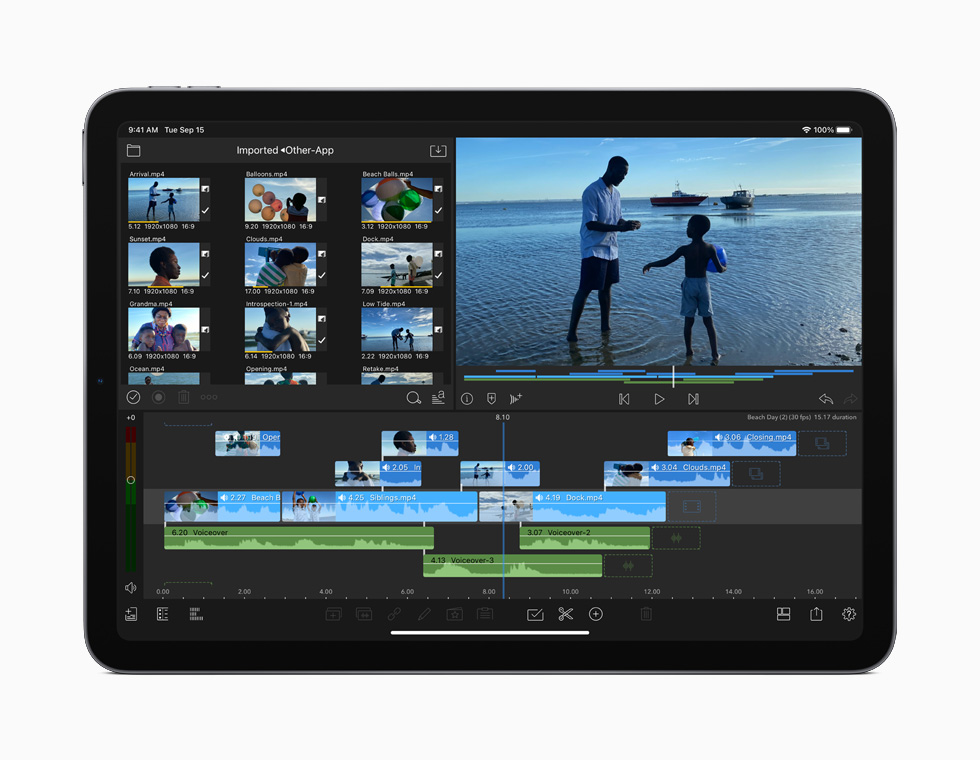Select the Voiceover-3 clip in the timeline

pos(512,565)
